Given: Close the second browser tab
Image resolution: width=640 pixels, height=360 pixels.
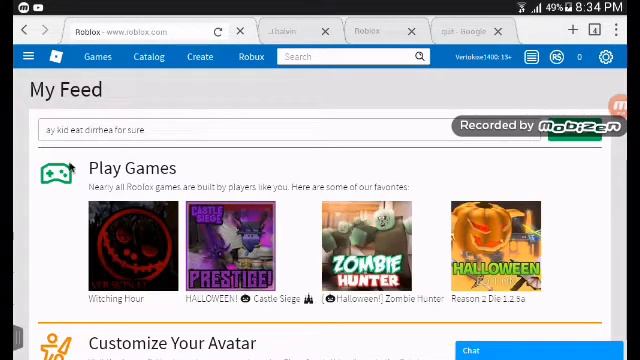Looking at the screenshot, I should click(x=325, y=31).
